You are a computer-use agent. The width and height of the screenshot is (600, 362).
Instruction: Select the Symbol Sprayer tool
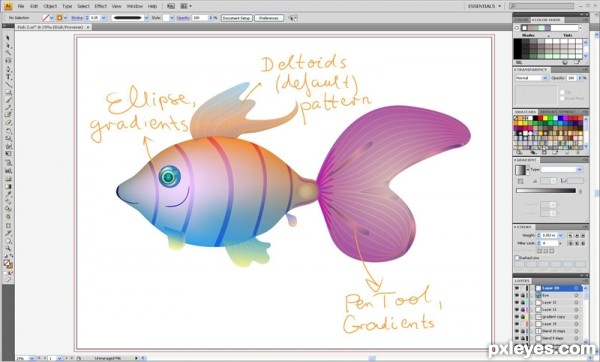(8, 163)
